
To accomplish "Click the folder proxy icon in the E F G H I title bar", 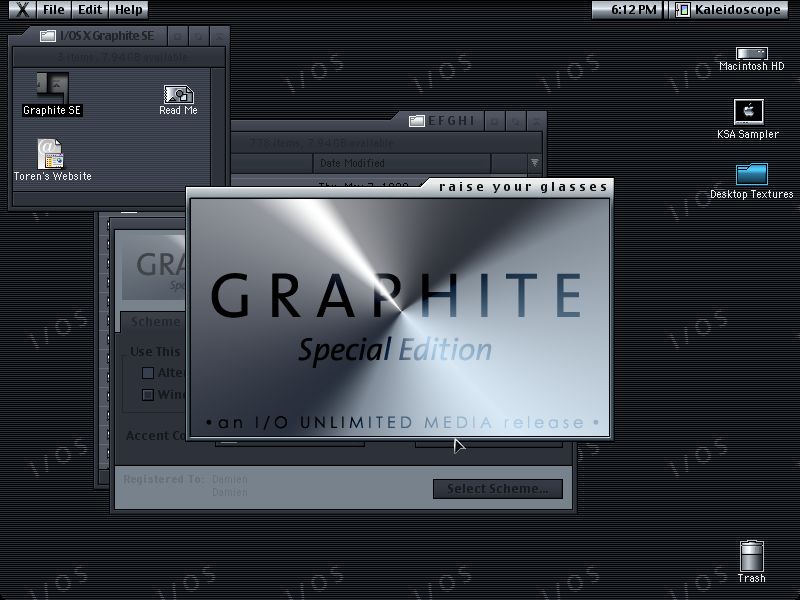I will (x=417, y=121).
